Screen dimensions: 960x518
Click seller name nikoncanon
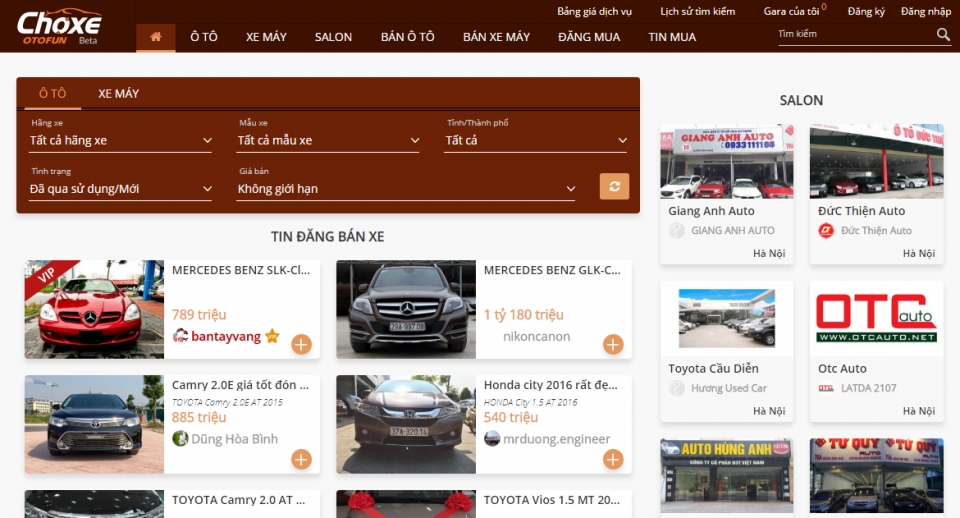pyautogui.click(x=536, y=336)
